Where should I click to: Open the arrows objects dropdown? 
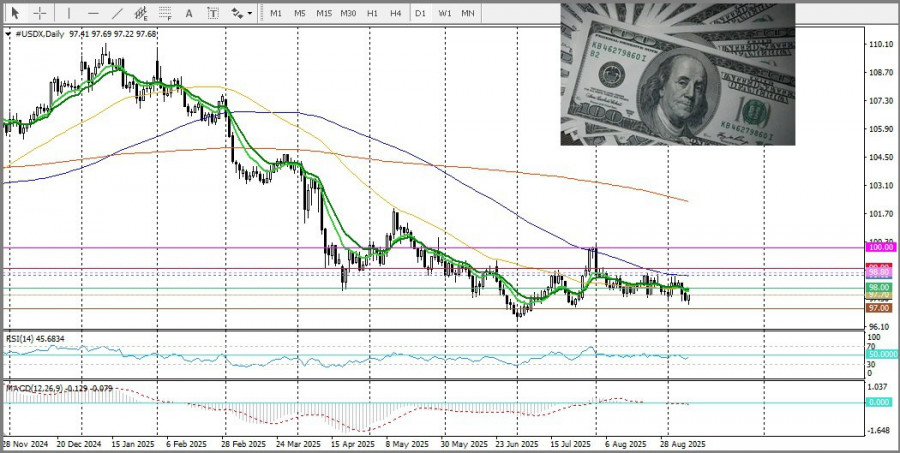pyautogui.click(x=241, y=13)
